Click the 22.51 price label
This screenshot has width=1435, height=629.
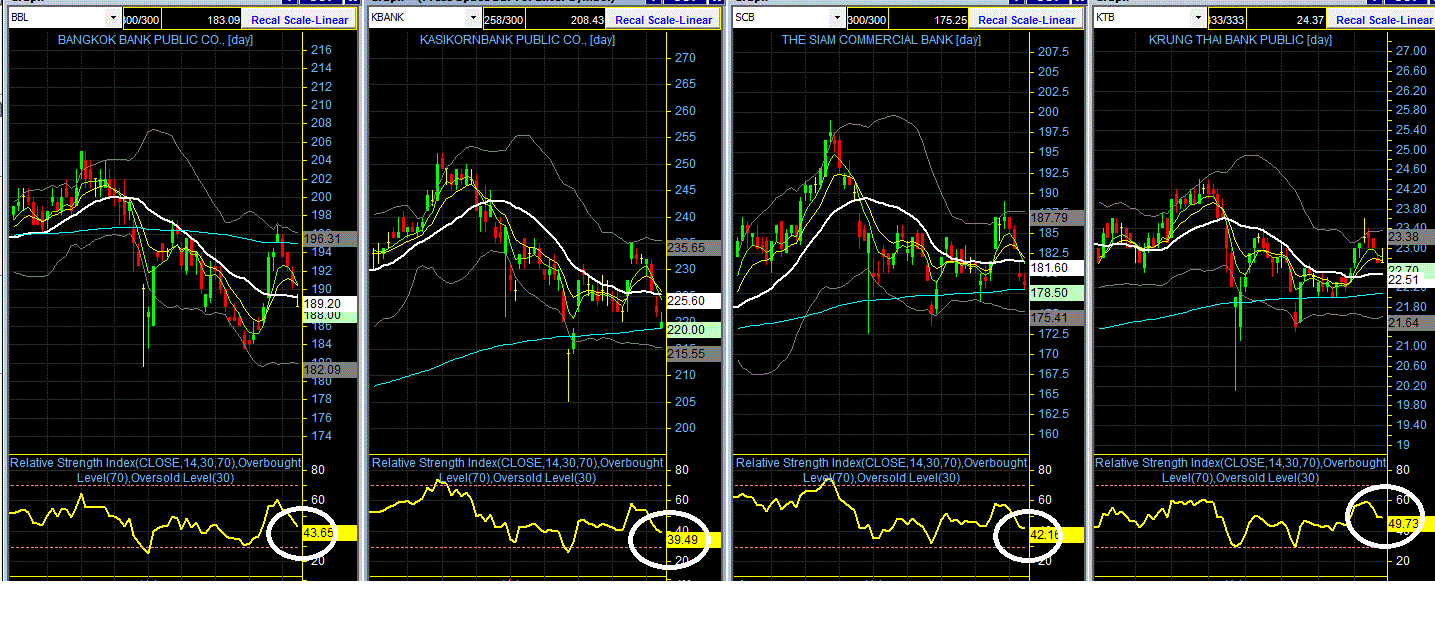point(1410,281)
